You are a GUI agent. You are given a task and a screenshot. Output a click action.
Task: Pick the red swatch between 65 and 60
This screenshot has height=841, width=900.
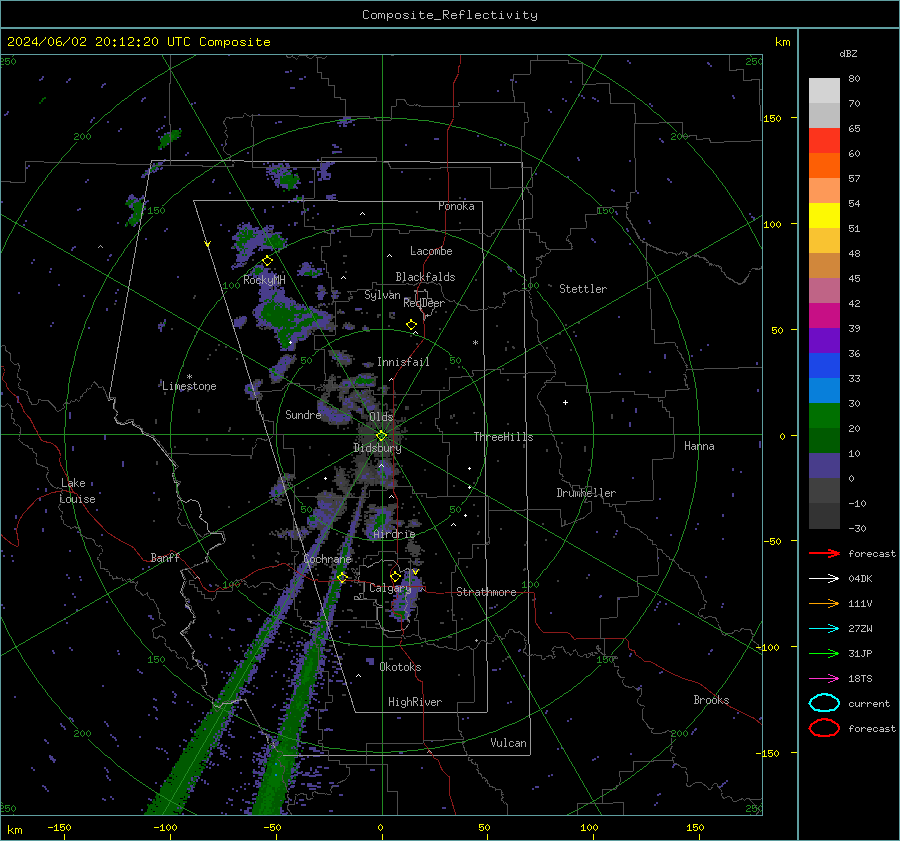point(824,141)
